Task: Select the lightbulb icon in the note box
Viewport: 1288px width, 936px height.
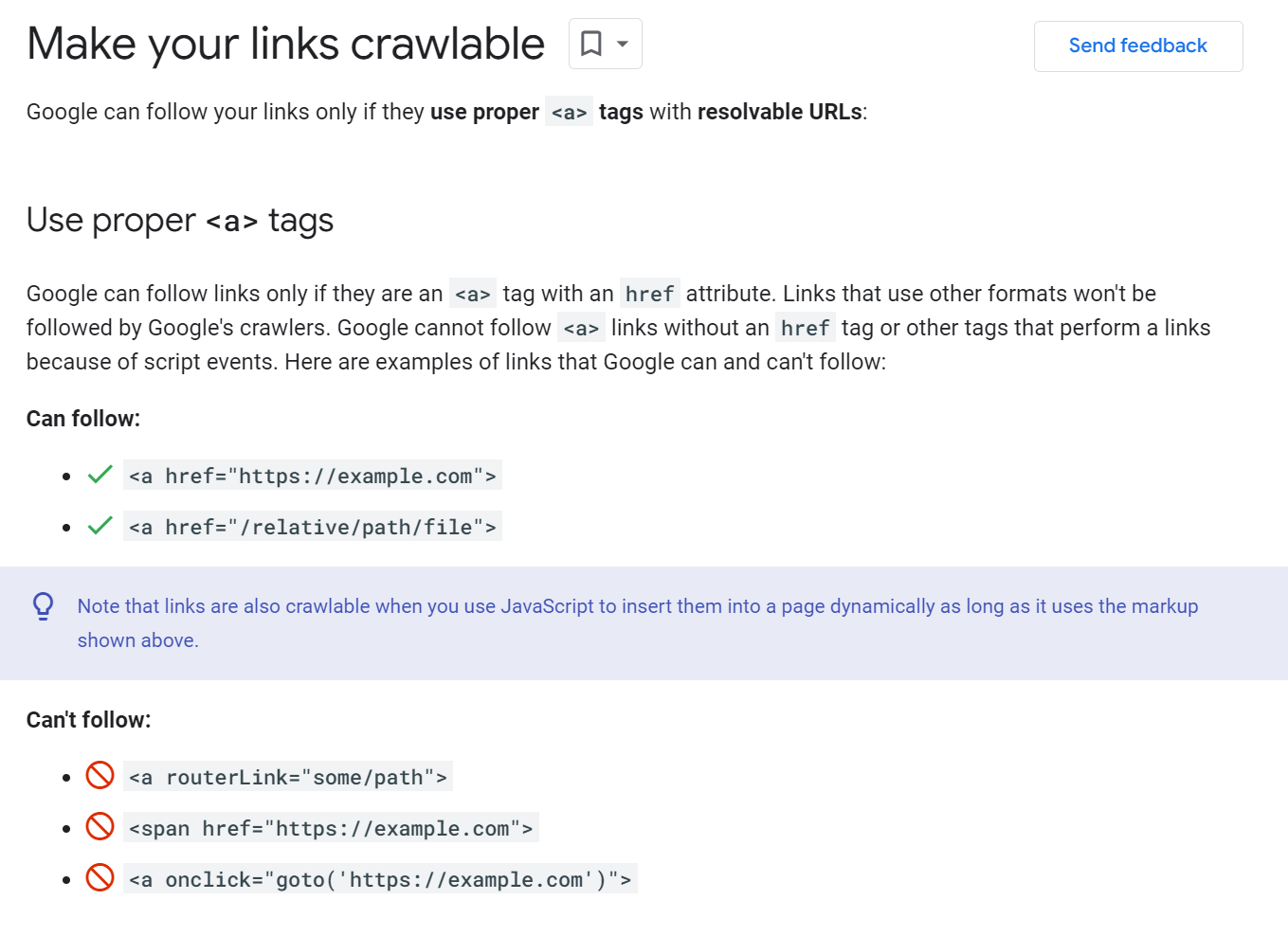Action: tap(42, 606)
